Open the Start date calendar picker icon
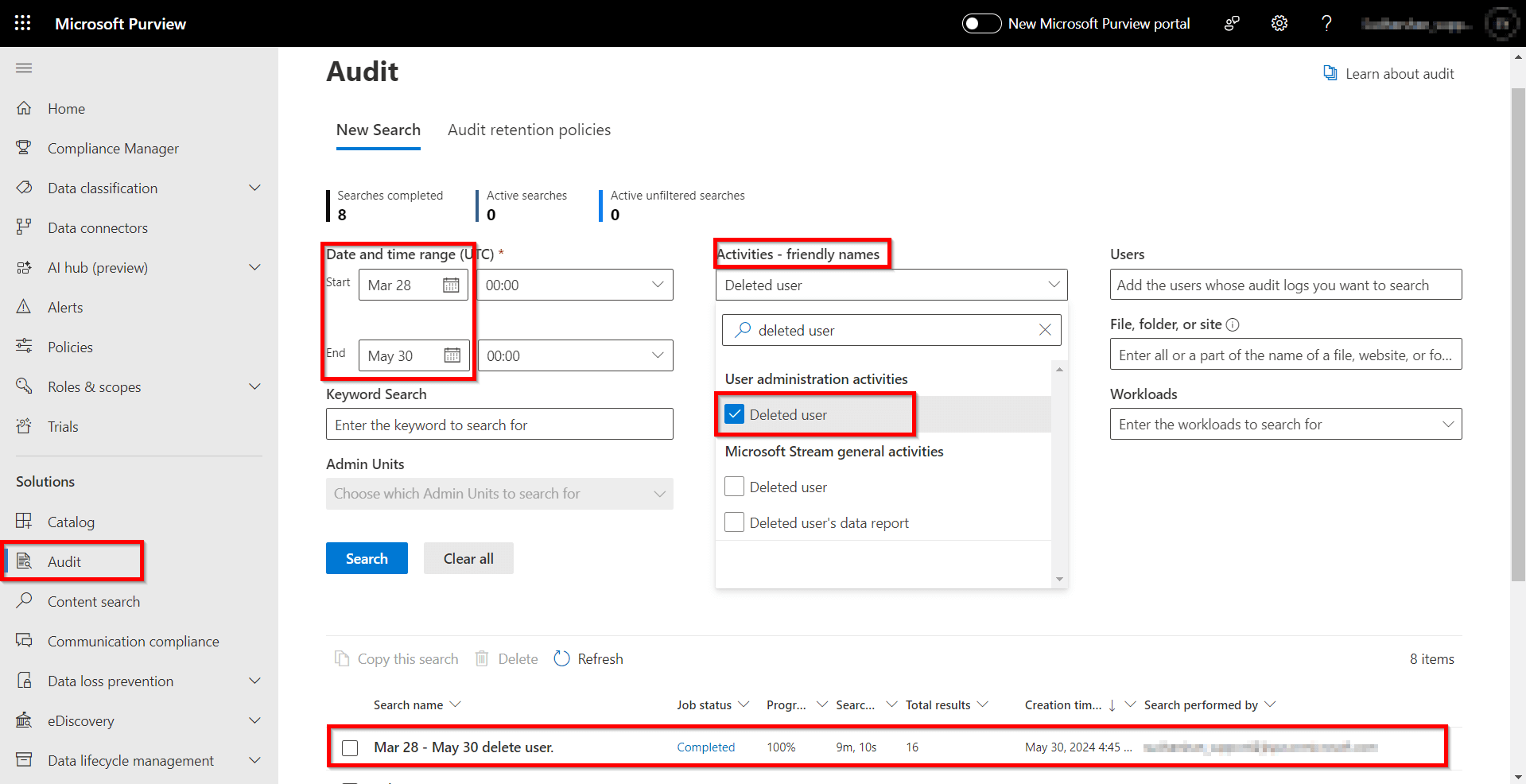Viewport: 1526px width, 784px height. pos(451,285)
